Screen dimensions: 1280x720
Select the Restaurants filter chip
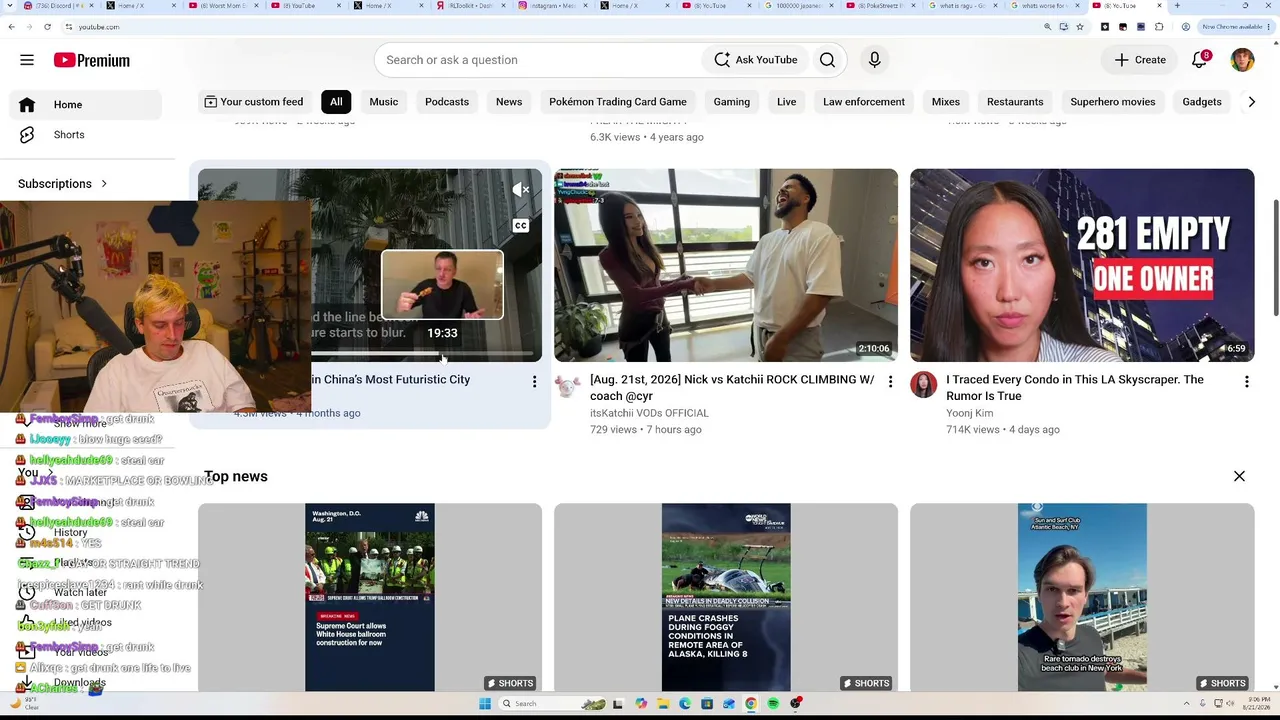click(x=1015, y=102)
